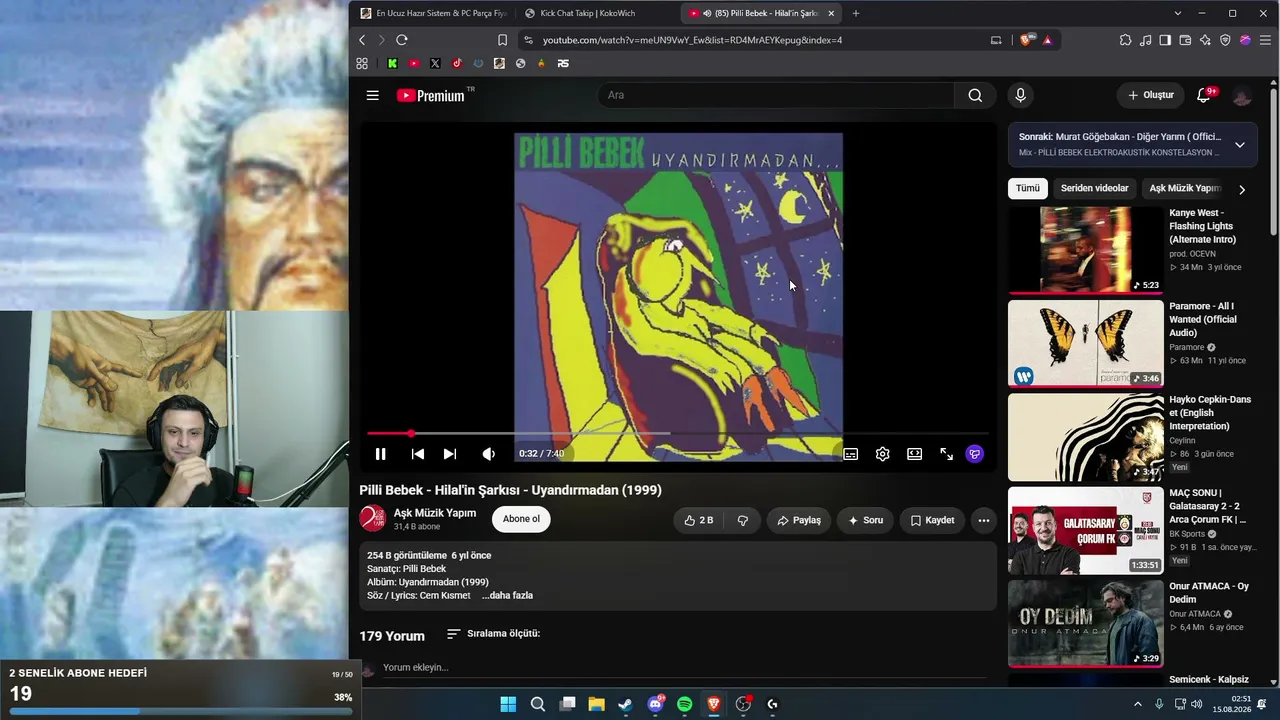Open the browser extensions puzzle icon
Image resolution: width=1280 pixels, height=720 pixels.
click(x=1126, y=40)
